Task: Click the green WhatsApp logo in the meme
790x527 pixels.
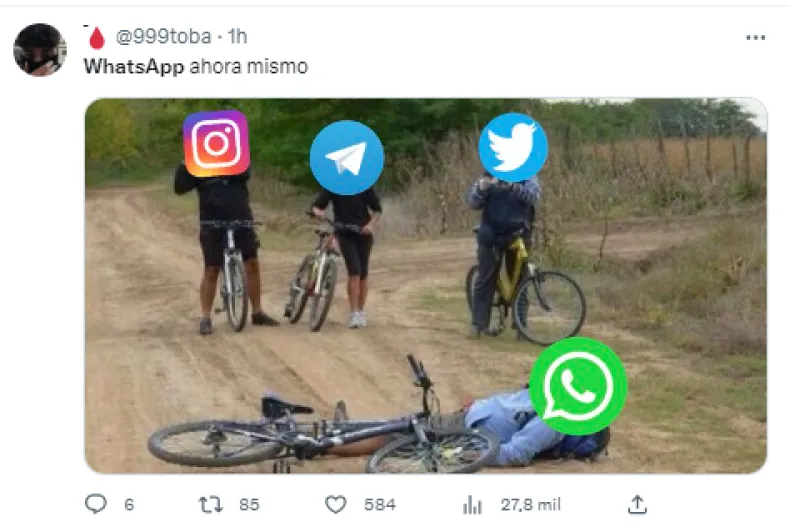Action: (577, 386)
